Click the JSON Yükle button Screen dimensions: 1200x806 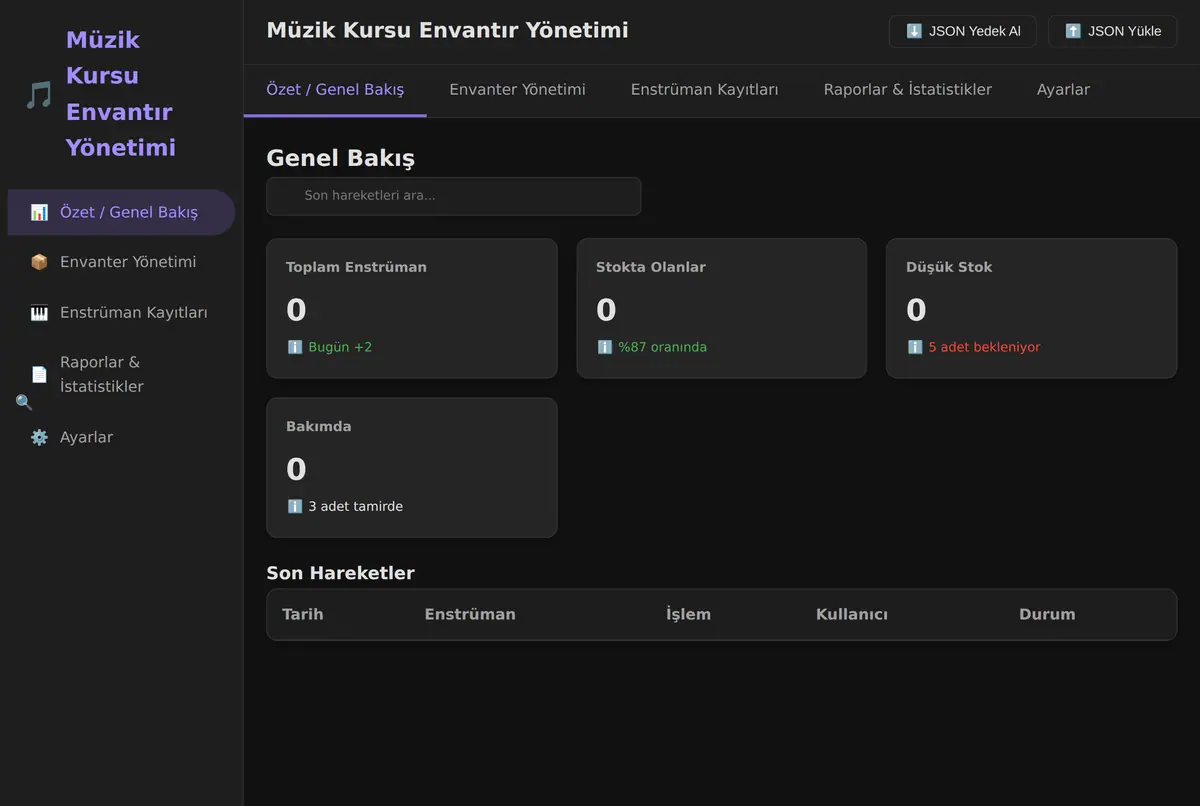1112,31
